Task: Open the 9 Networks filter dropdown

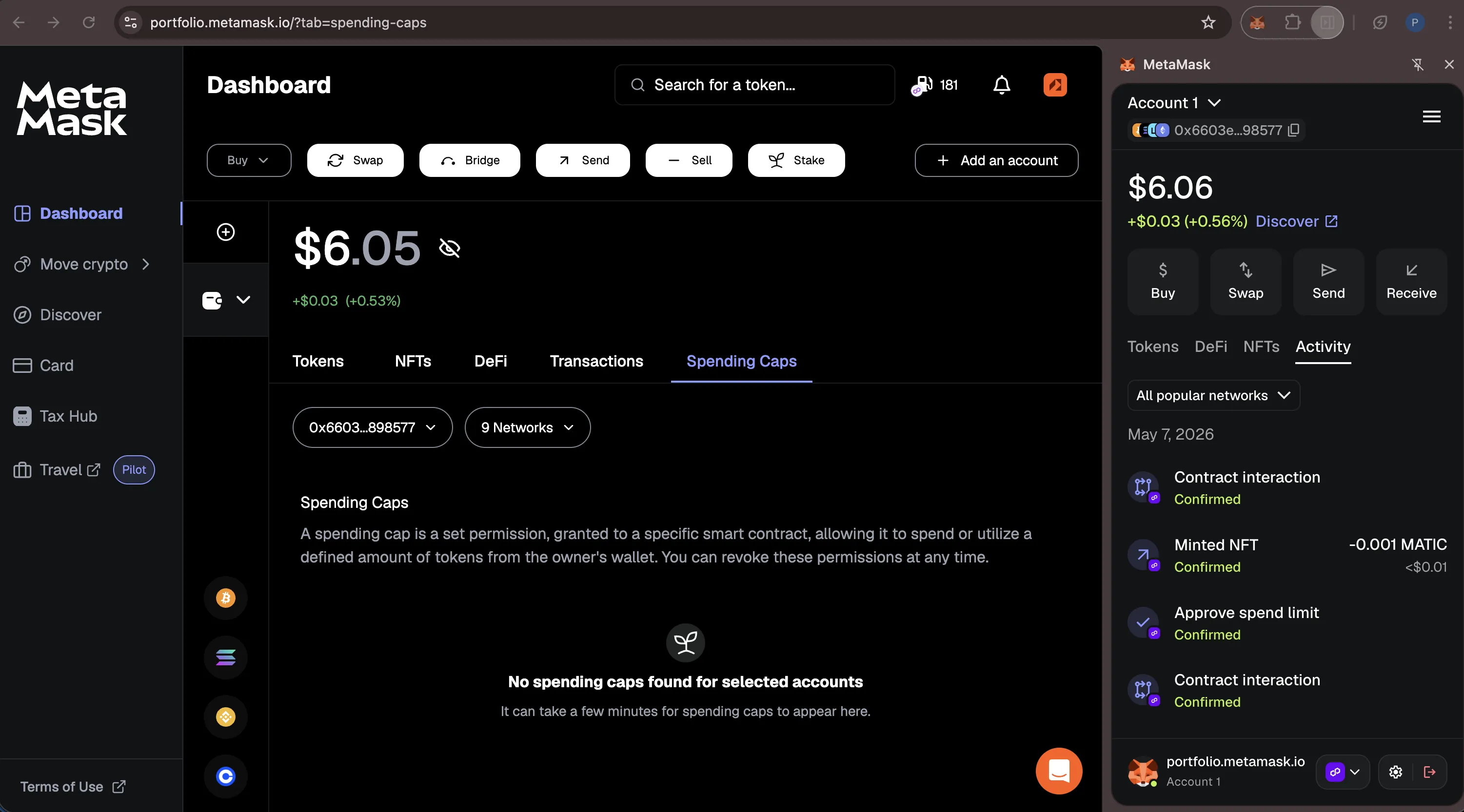Action: pyautogui.click(x=527, y=427)
